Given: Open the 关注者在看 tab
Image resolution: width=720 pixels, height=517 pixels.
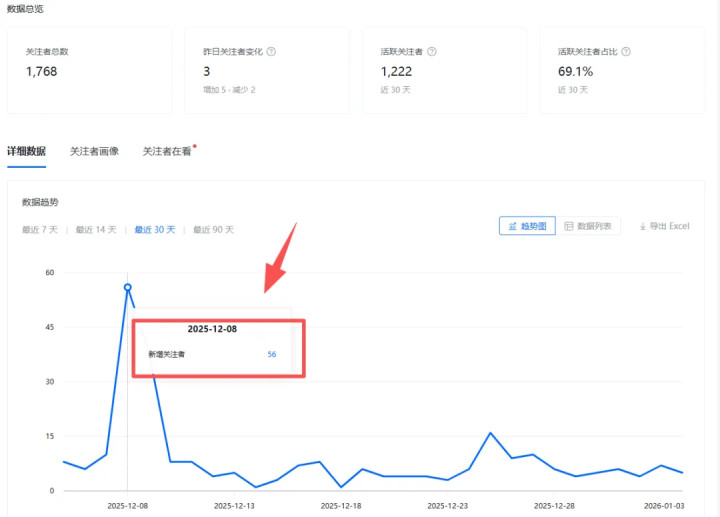Looking at the screenshot, I should pyautogui.click(x=166, y=152).
